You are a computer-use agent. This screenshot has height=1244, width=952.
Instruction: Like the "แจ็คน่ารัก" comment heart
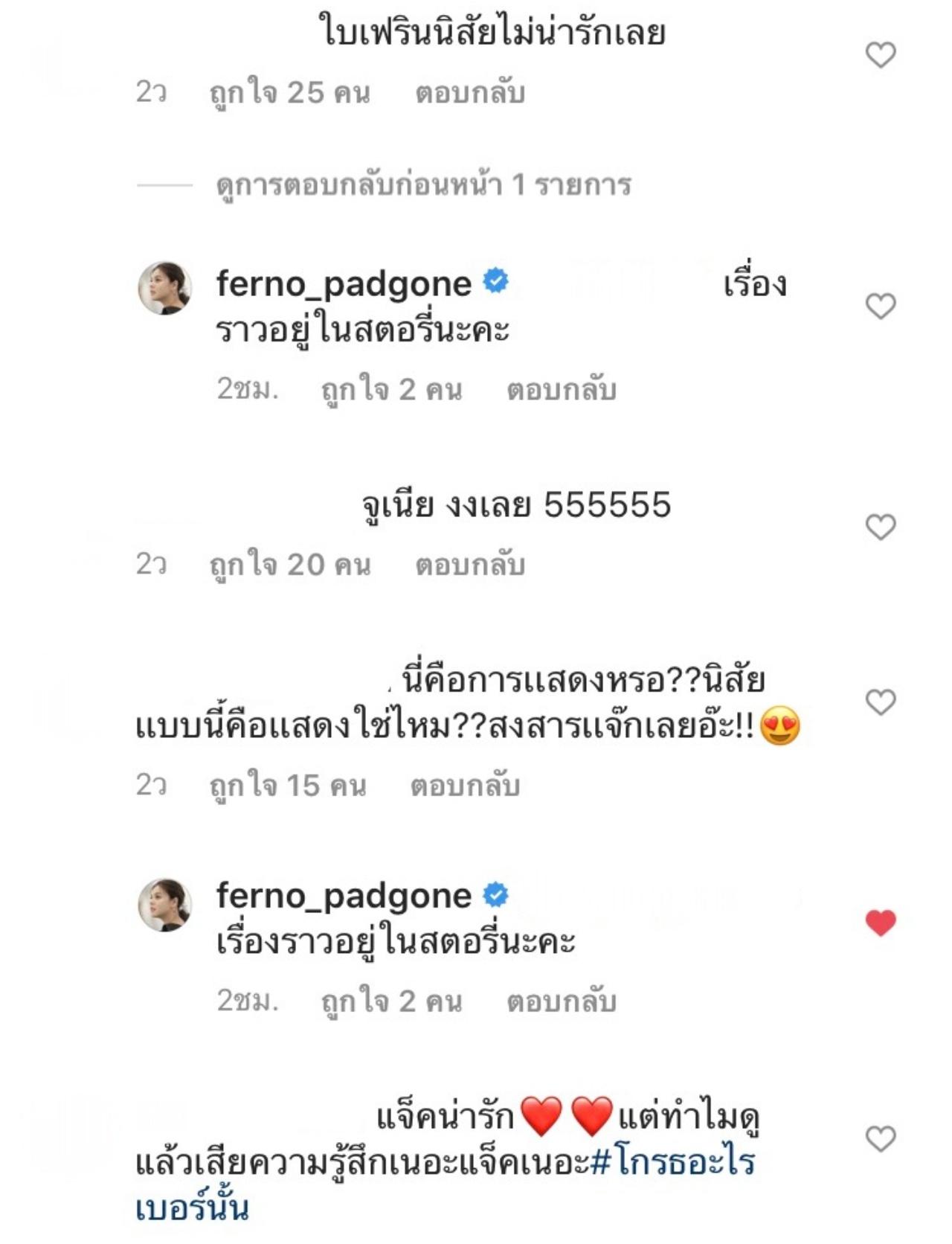click(881, 1139)
